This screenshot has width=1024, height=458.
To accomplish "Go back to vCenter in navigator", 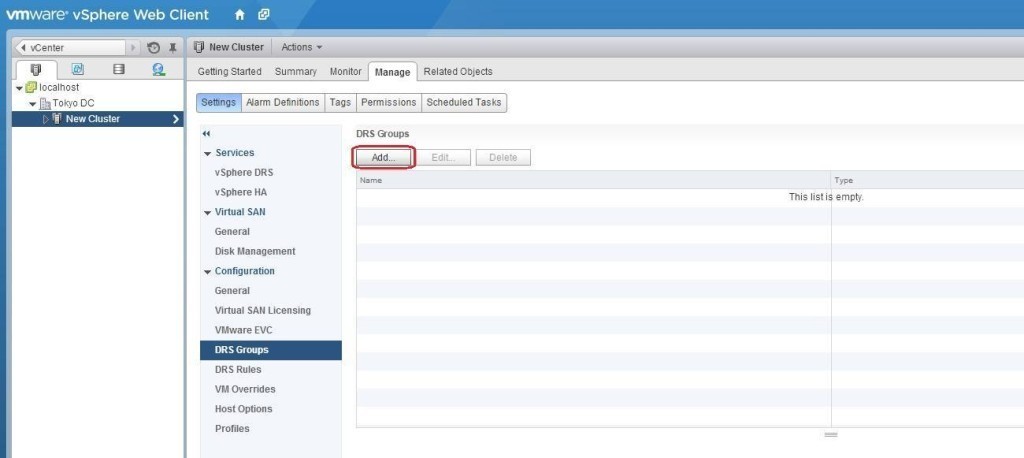I will pos(70,48).
